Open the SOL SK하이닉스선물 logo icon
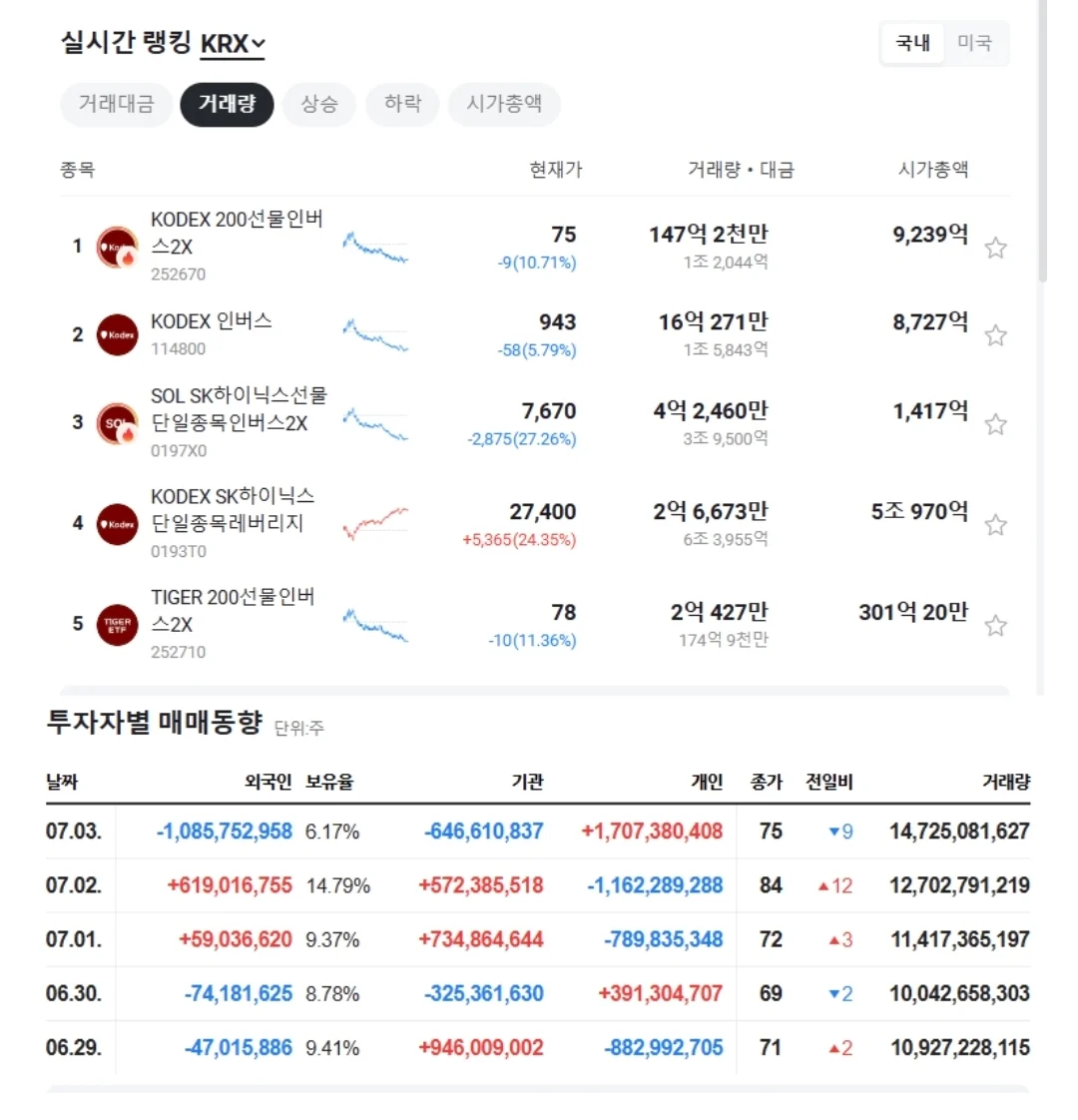This screenshot has width=1078, height=1120. [x=117, y=423]
